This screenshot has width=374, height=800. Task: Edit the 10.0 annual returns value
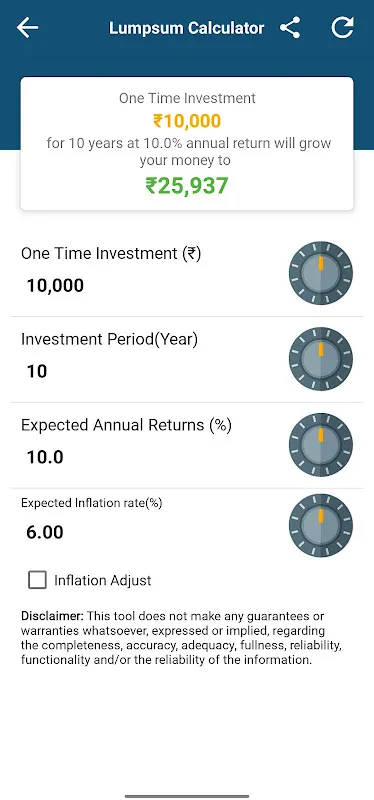[x=45, y=457]
